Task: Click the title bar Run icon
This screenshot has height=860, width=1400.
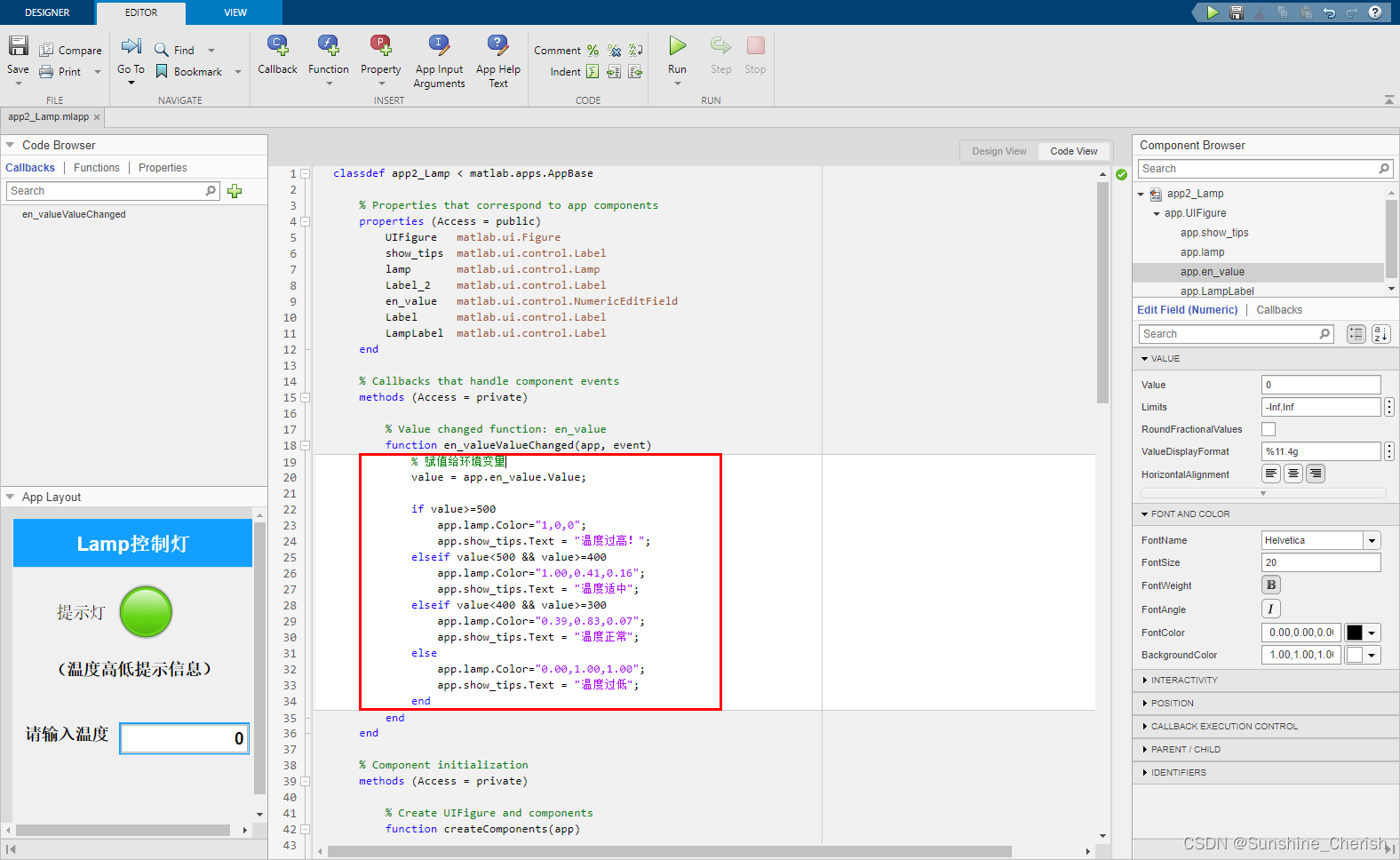Action: pyautogui.click(x=1213, y=12)
